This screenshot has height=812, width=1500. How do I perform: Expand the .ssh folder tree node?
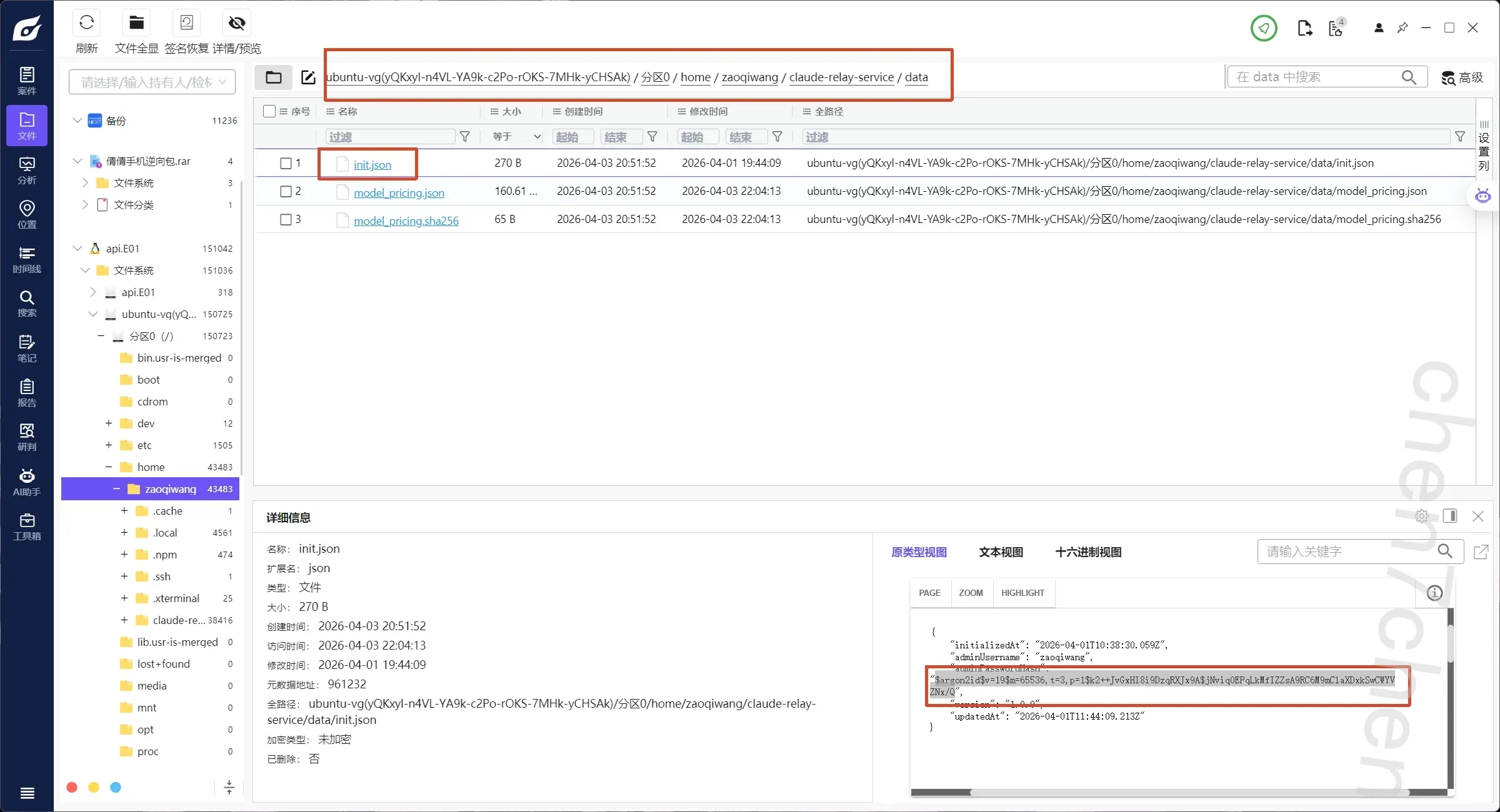124,576
